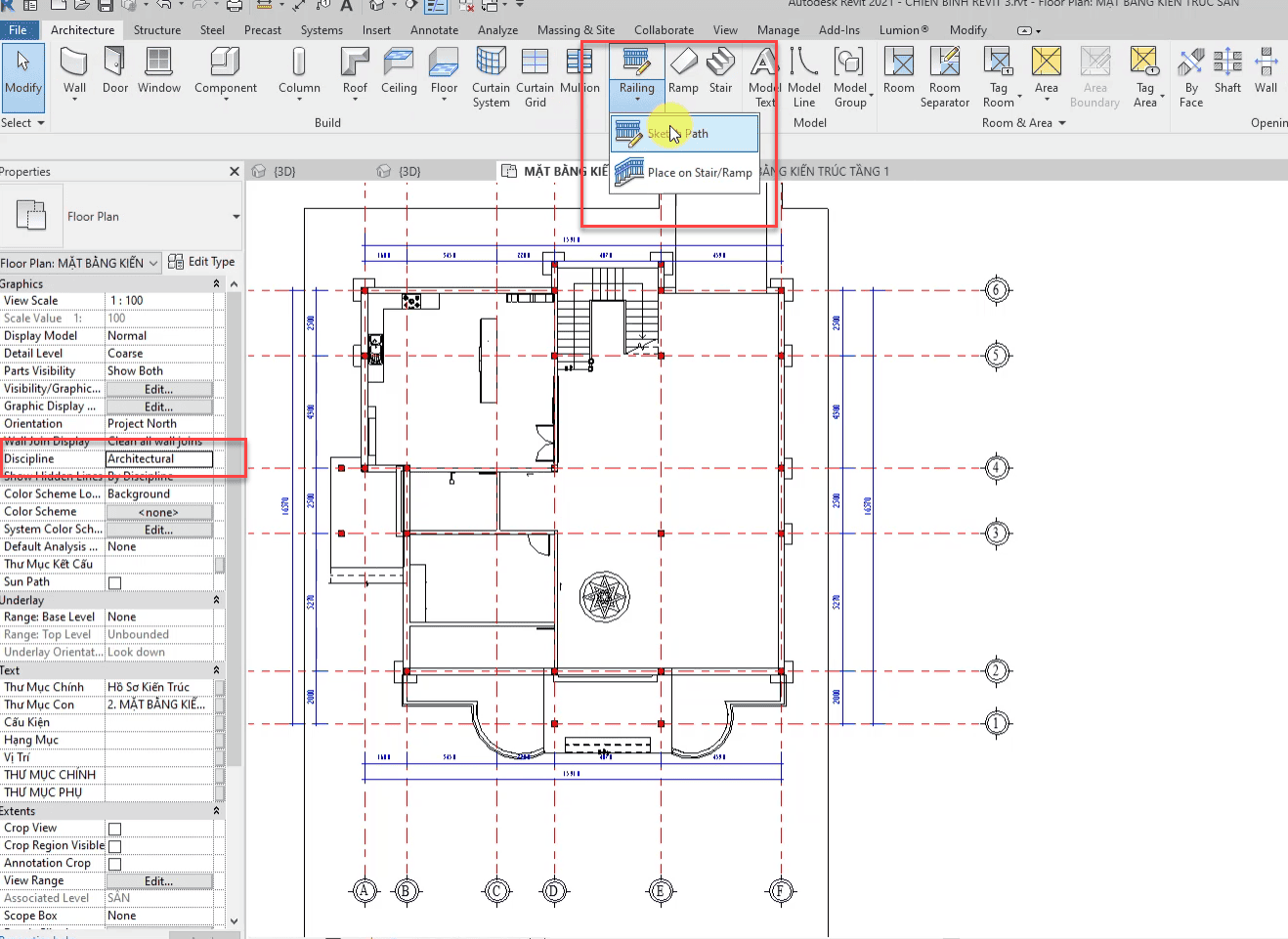Image resolution: width=1288 pixels, height=939 pixels.
Task: Select the Room Separator tool
Action: coord(945,76)
